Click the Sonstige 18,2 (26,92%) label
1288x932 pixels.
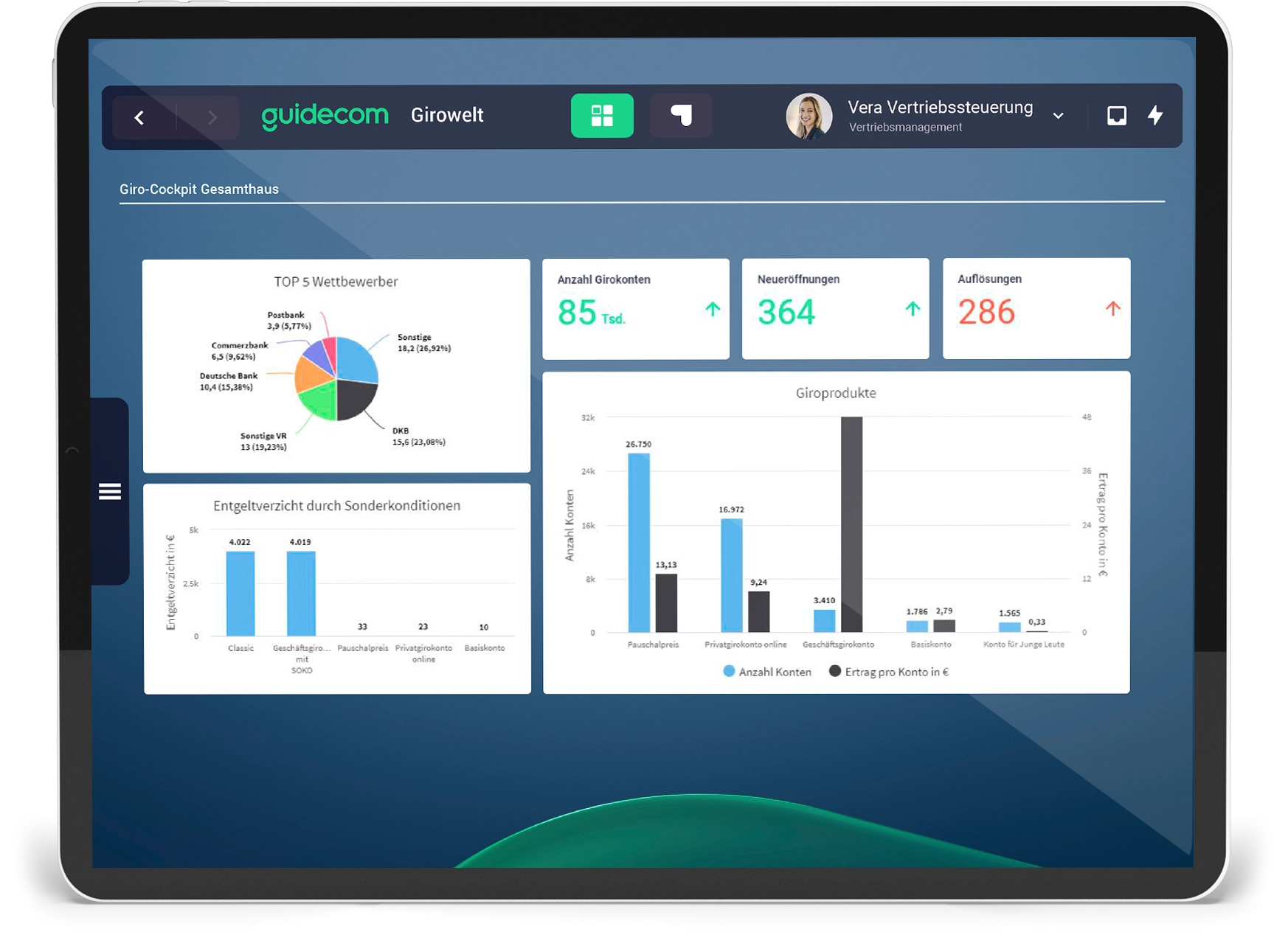point(424,343)
